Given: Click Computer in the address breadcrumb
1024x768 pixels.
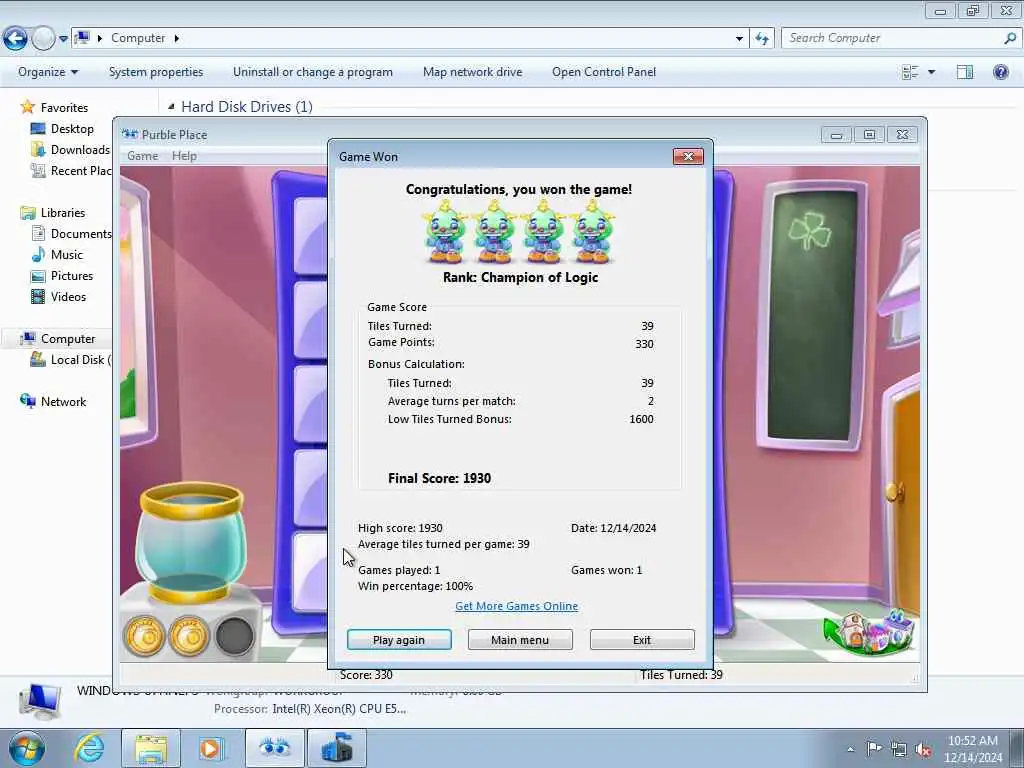Looking at the screenshot, I should click(138, 38).
